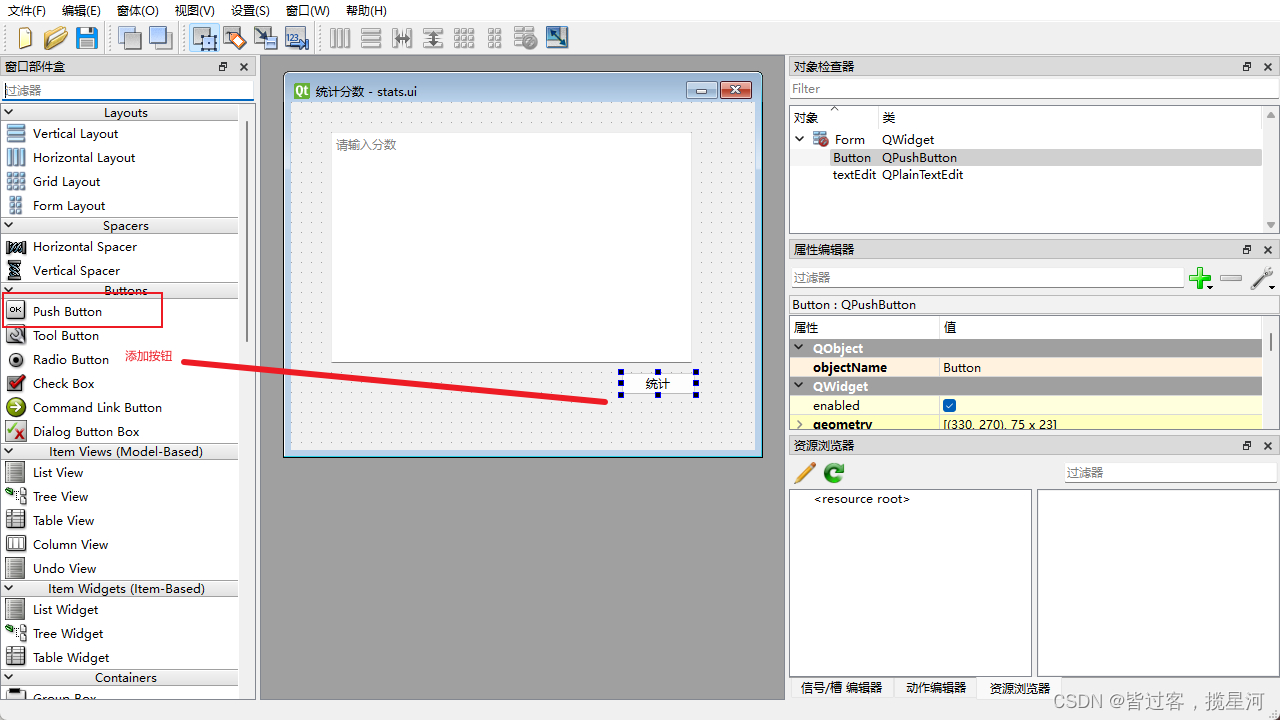Image resolution: width=1280 pixels, height=720 pixels.
Task: Select <resource root> in resource browser
Action: [x=862, y=499]
